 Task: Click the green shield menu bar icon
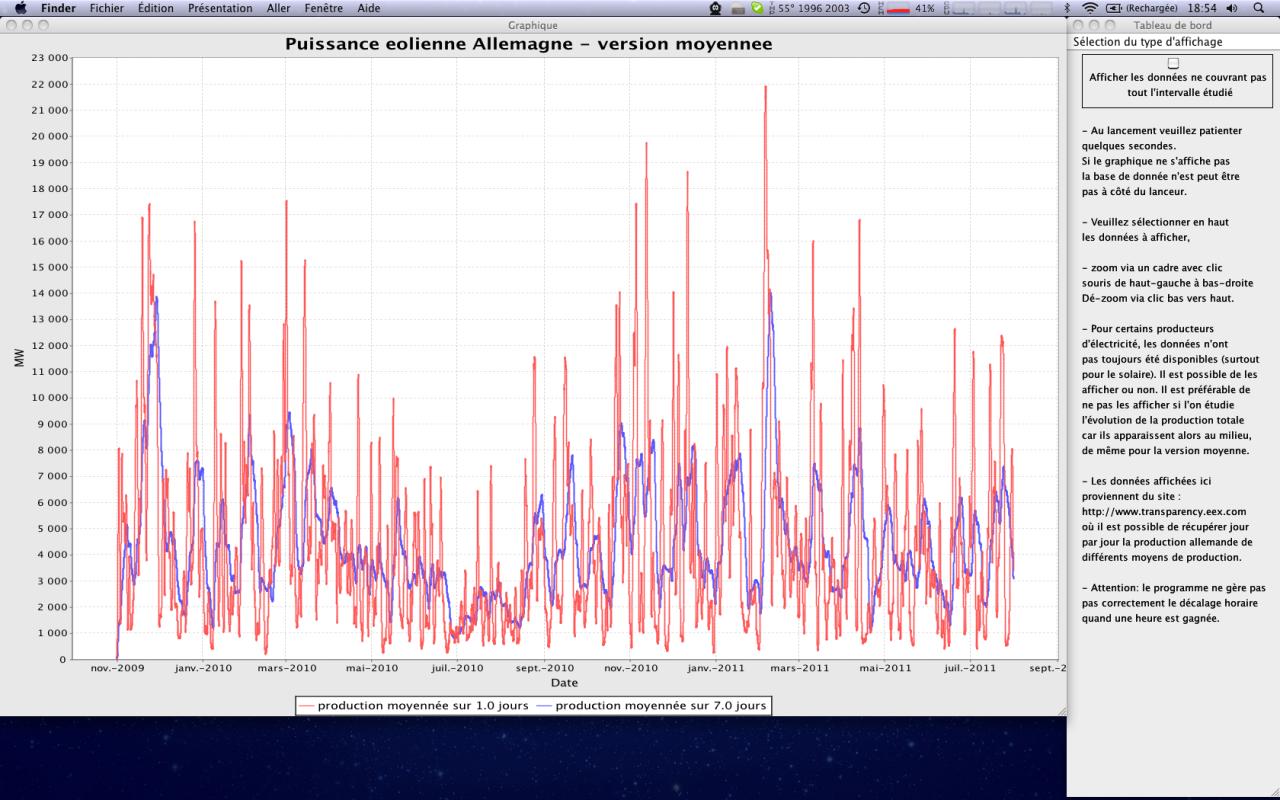[757, 8]
